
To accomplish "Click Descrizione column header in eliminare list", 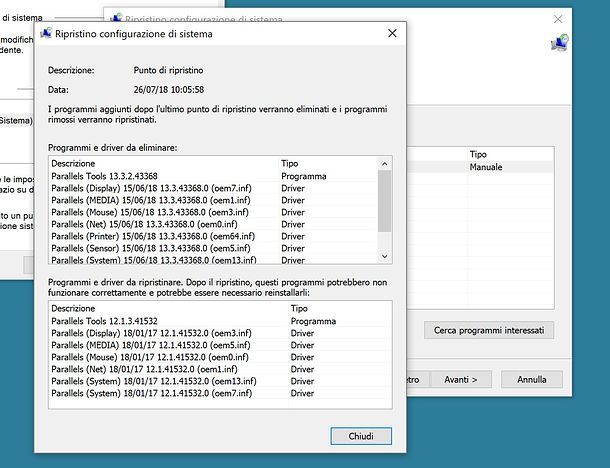I will 163,163.
